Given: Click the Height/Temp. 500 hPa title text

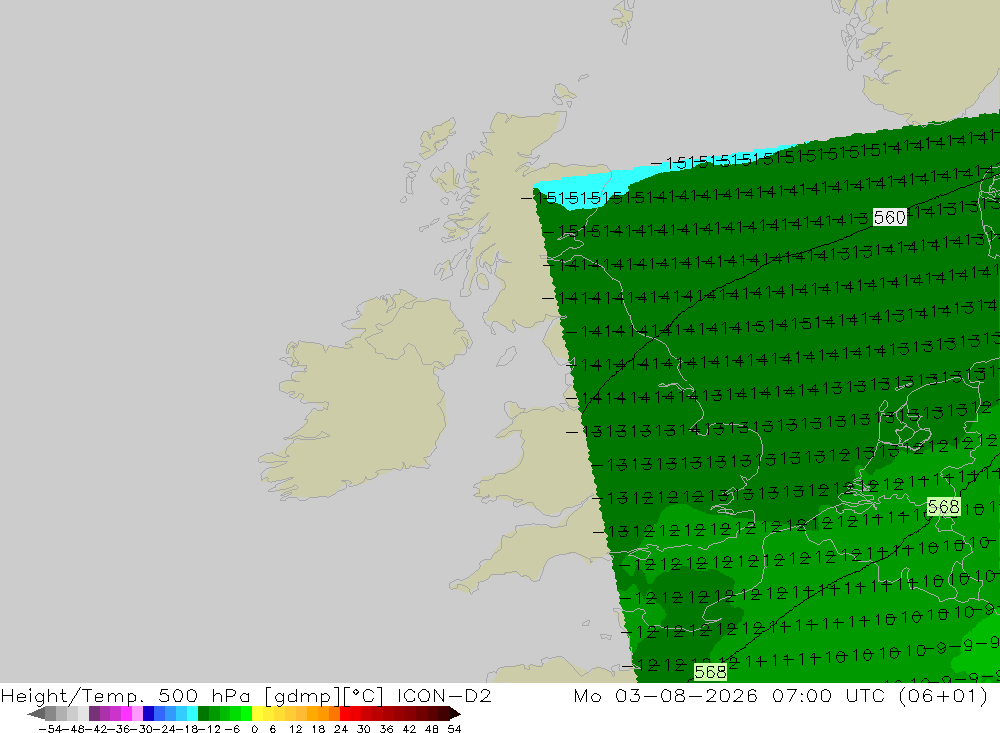Looking at the screenshot, I should pos(125,695).
